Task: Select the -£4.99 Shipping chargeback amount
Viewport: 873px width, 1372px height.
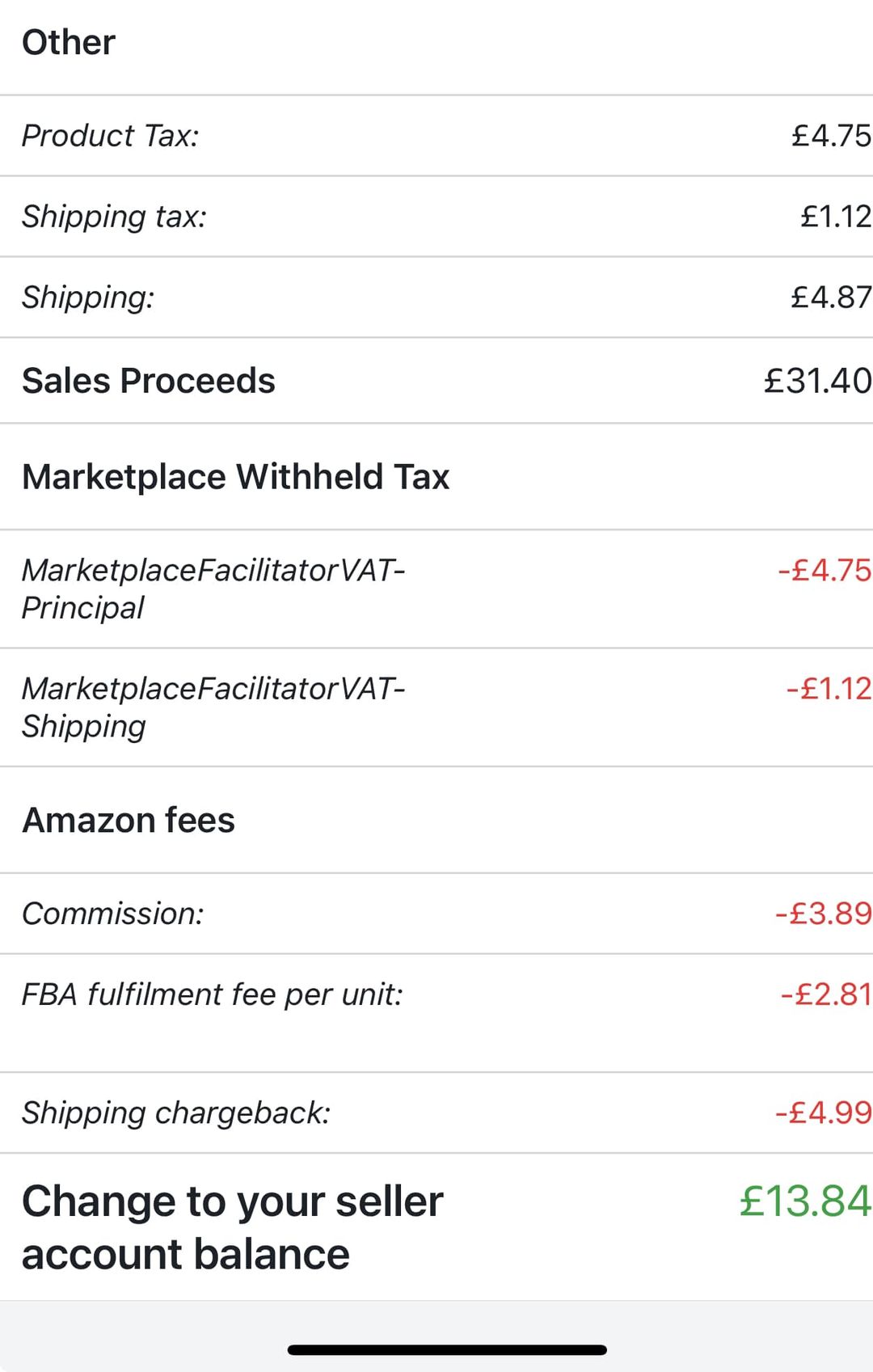Action: 823,1112
